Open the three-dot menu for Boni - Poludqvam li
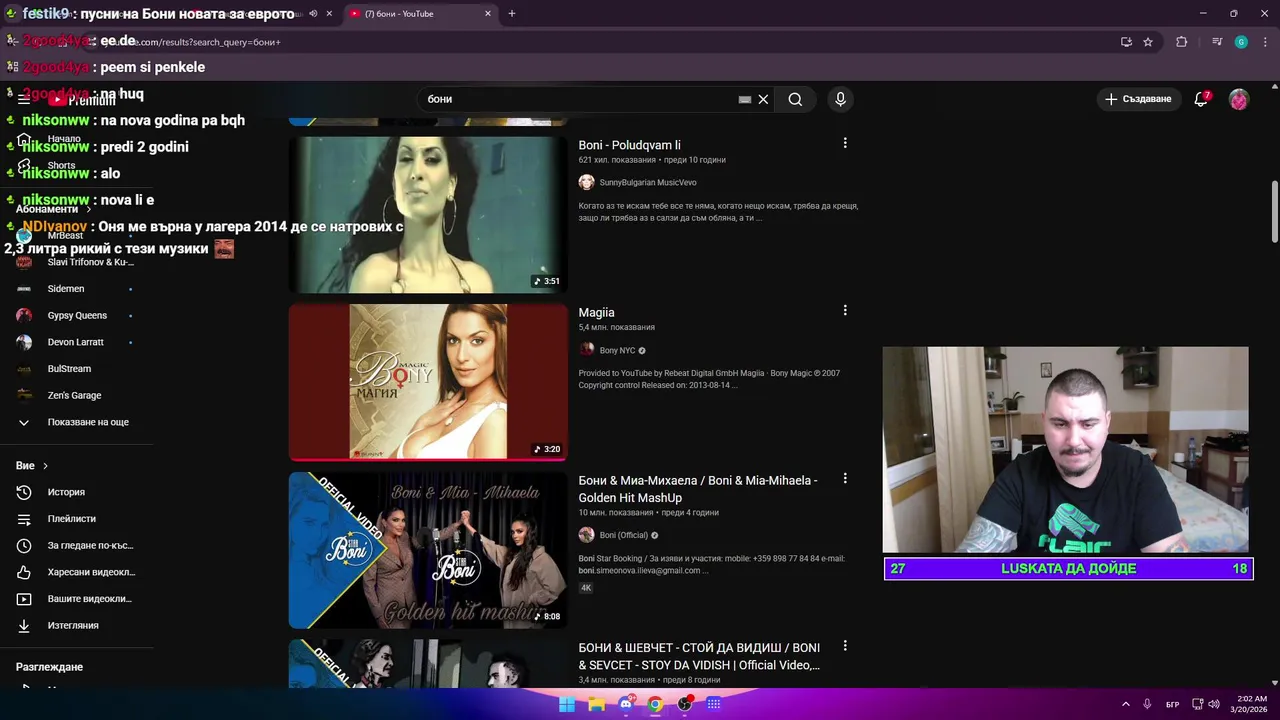The width and height of the screenshot is (1280, 720). click(845, 143)
